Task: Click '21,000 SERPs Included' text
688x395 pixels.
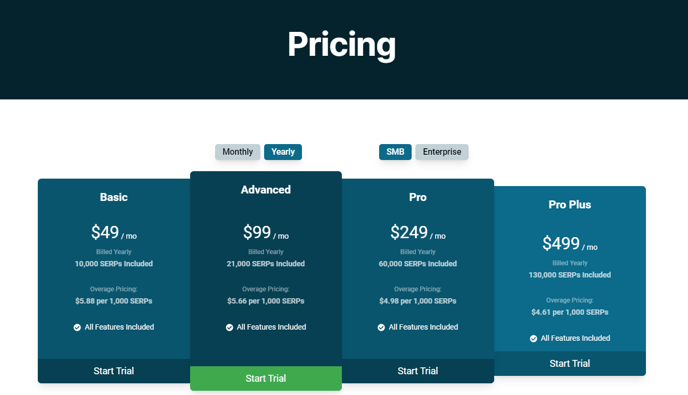Action: [266, 264]
